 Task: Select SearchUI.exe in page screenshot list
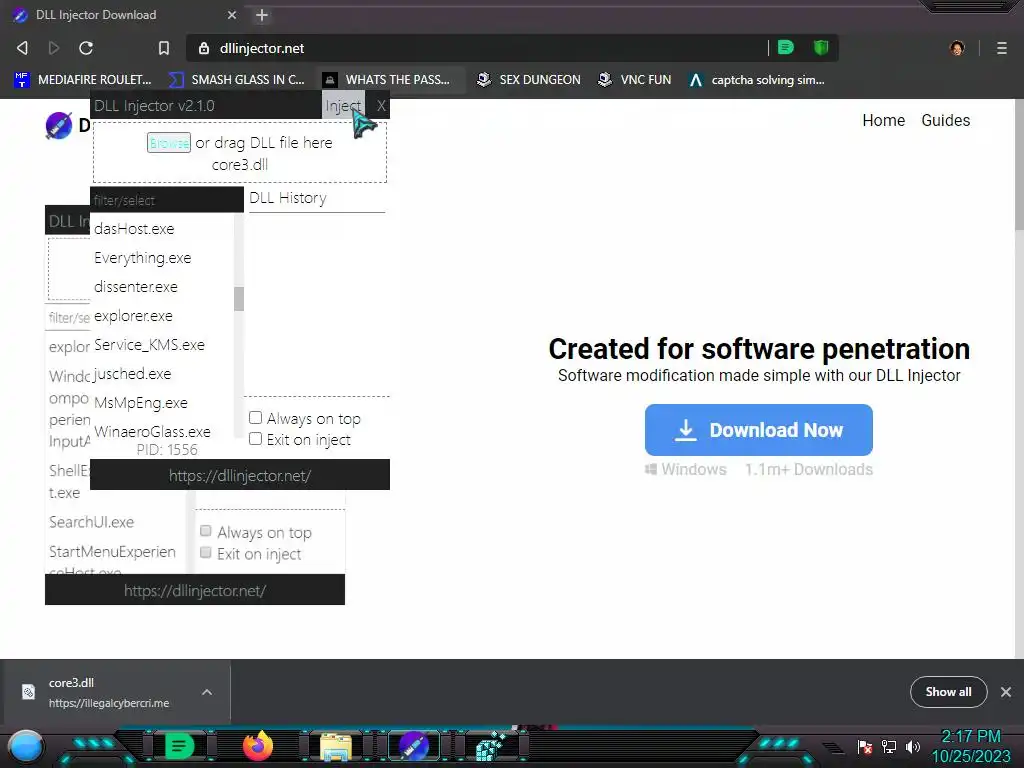coord(91,522)
